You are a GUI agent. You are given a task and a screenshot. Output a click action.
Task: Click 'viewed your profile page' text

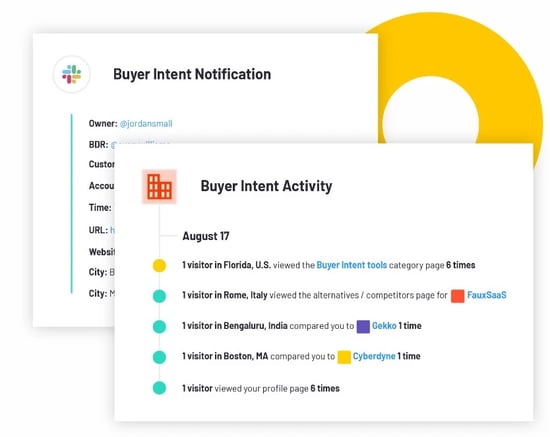point(261,389)
